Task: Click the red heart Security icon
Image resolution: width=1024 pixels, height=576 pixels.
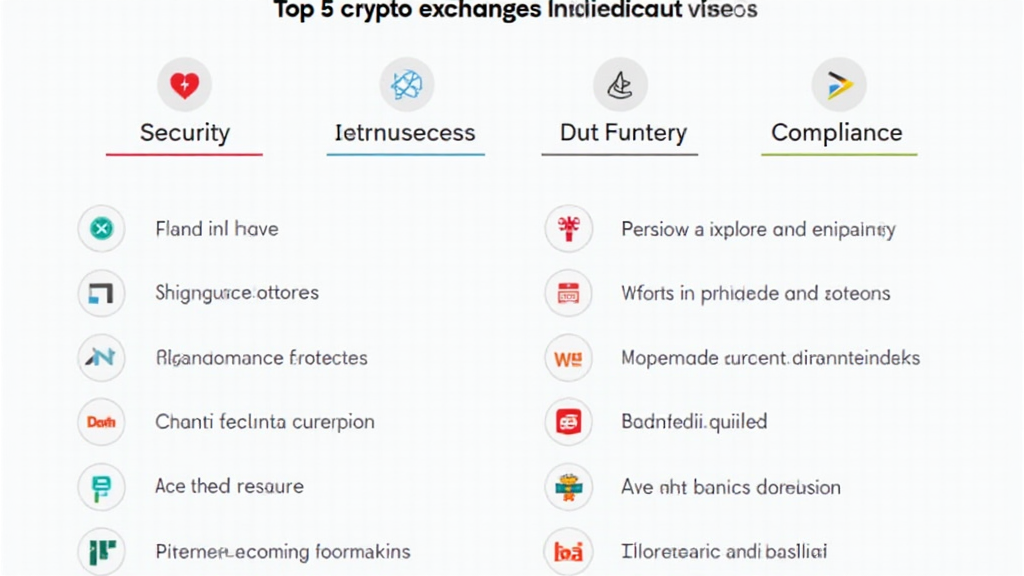Action: [185, 85]
